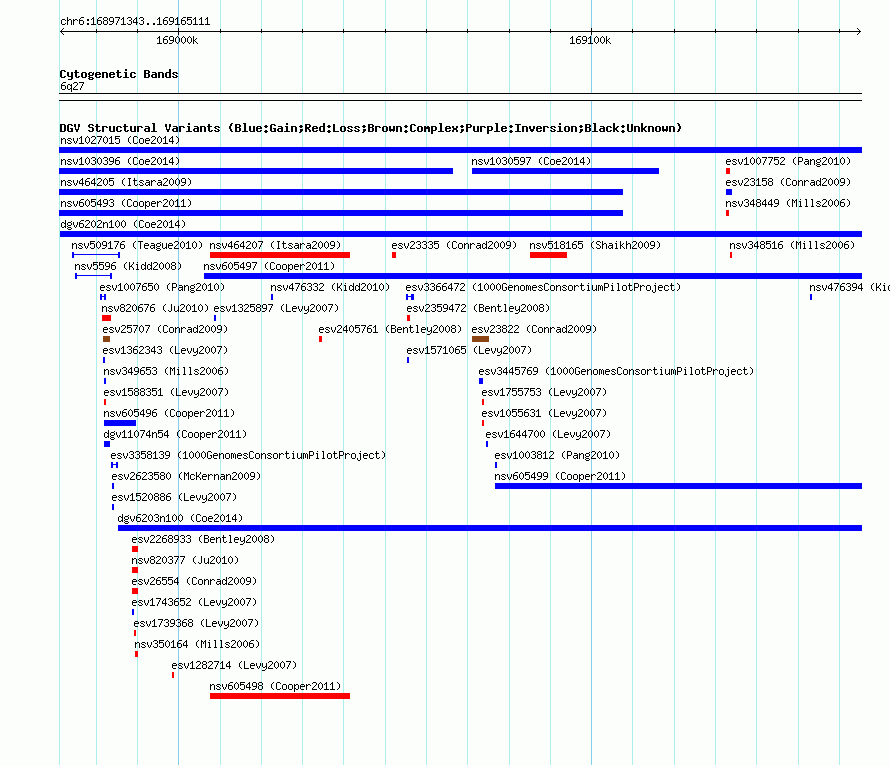Viewport: 890px width, 765px height.
Task: Click the red nsv464207 (Itsara2009) loss bar
Action: 280,255
